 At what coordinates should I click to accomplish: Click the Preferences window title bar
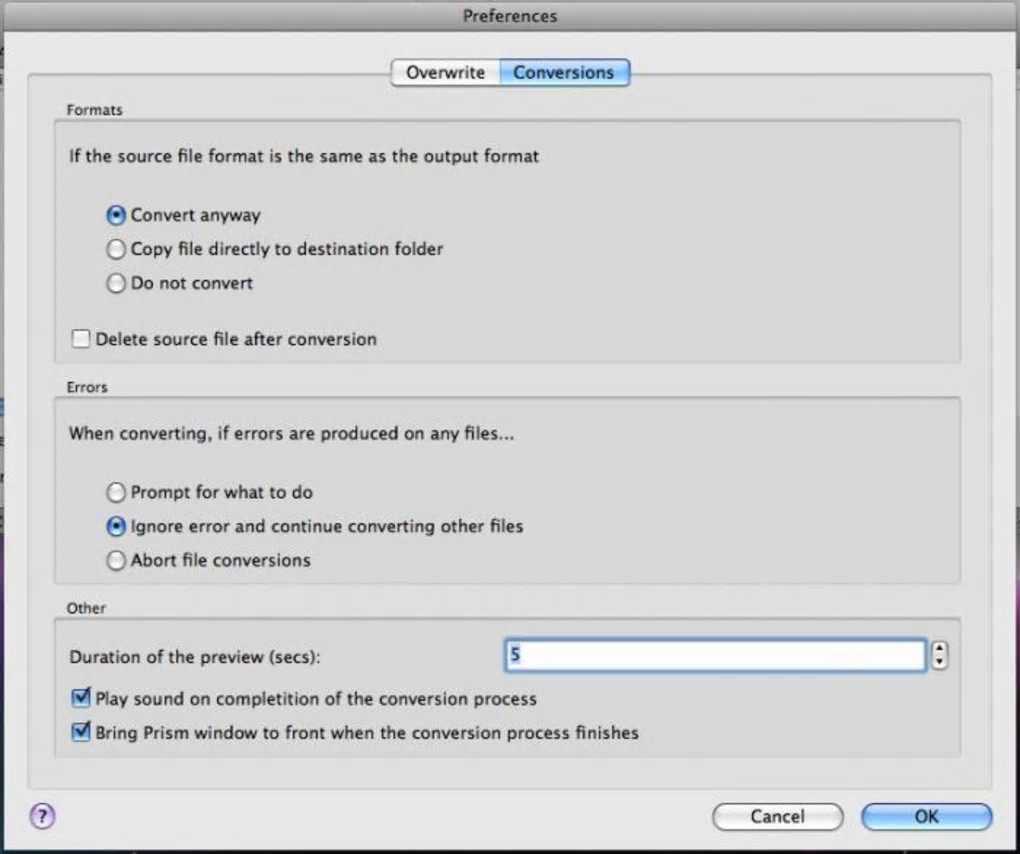pyautogui.click(x=510, y=16)
